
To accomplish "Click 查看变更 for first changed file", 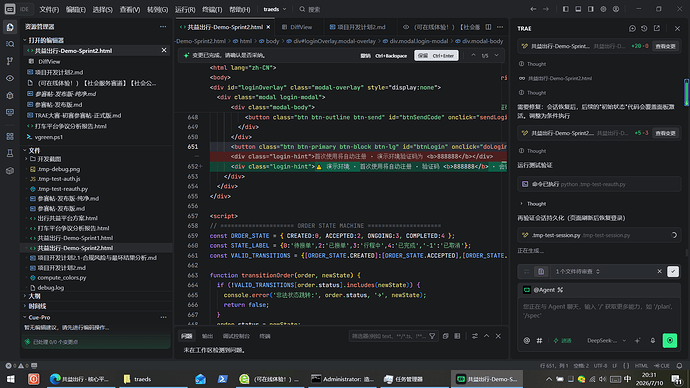I will click(665, 46).
